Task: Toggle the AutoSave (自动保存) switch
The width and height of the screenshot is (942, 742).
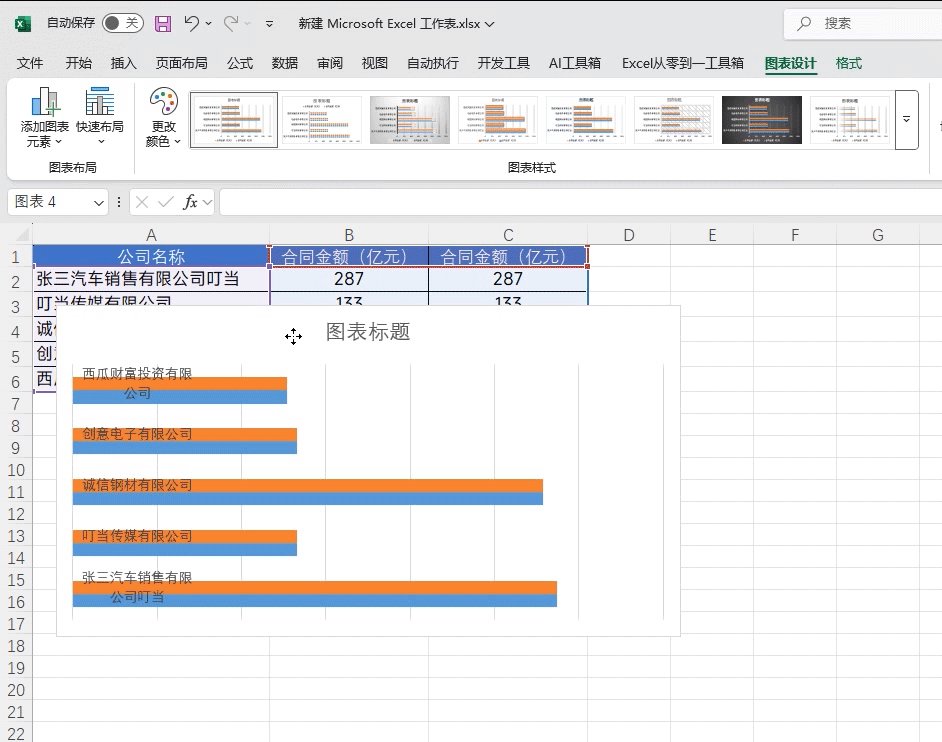Action: point(122,23)
